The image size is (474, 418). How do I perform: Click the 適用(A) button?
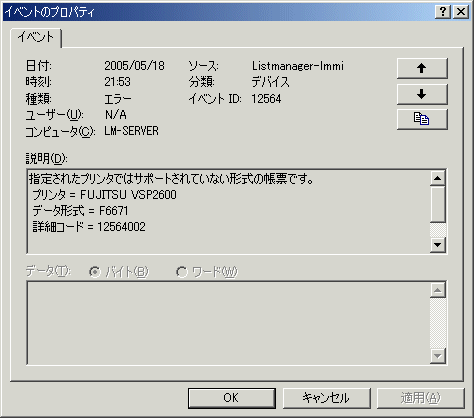coord(421,398)
